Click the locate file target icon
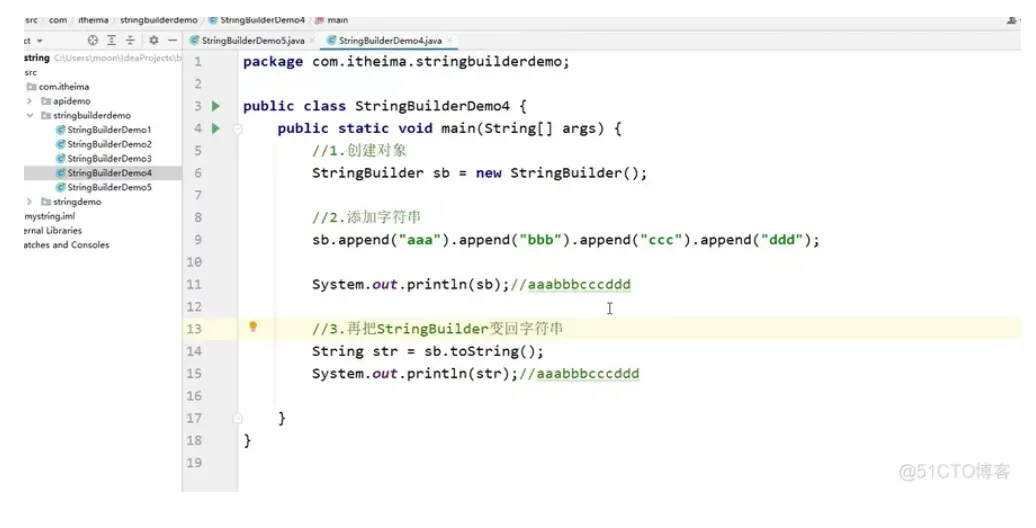The height and width of the screenshot is (528, 1036). click(92, 40)
